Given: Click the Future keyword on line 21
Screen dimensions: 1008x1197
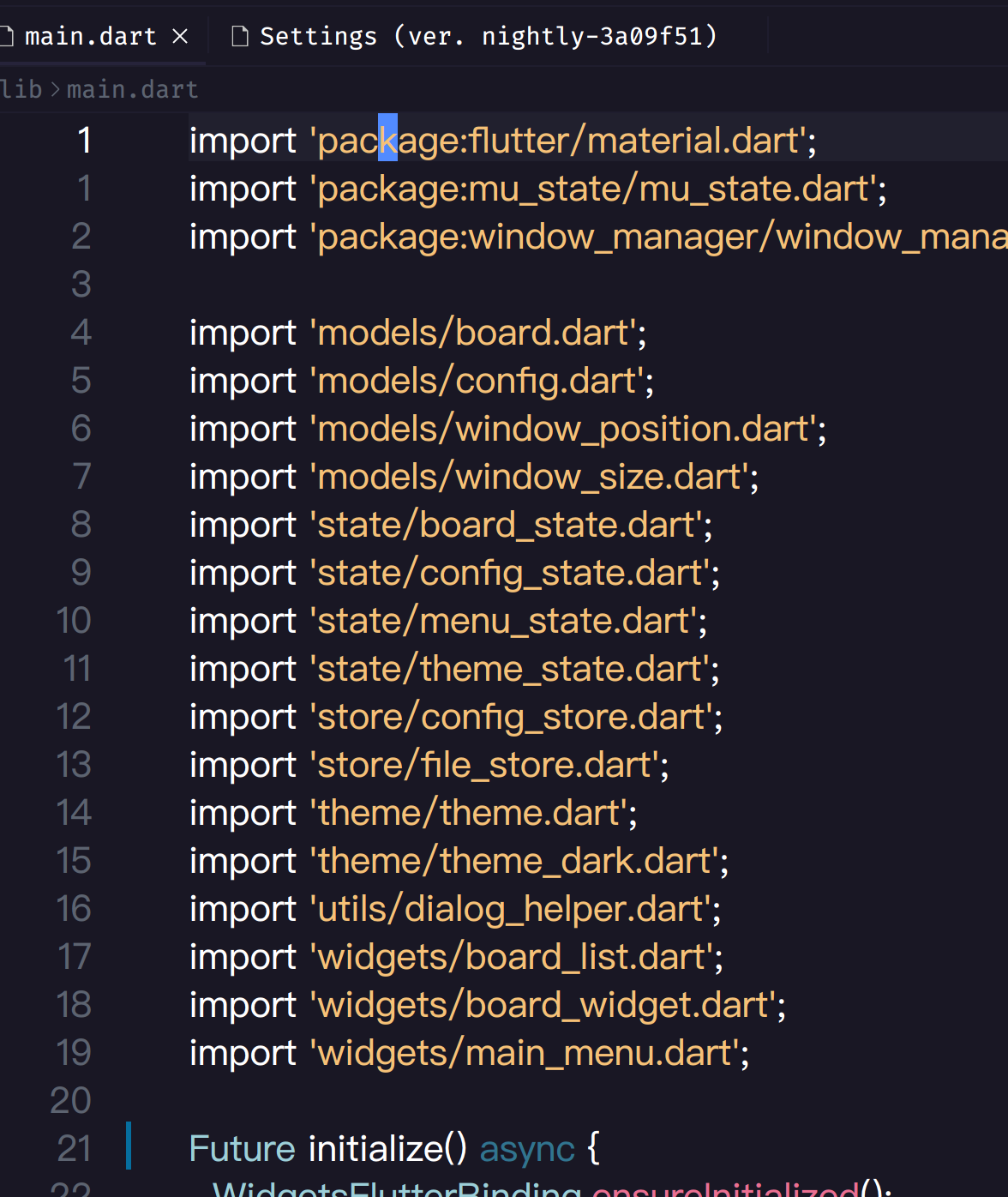Looking at the screenshot, I should coord(242,1148).
